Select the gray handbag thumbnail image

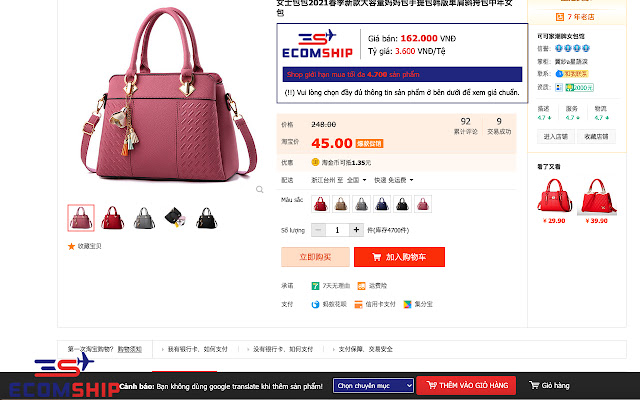point(144,218)
